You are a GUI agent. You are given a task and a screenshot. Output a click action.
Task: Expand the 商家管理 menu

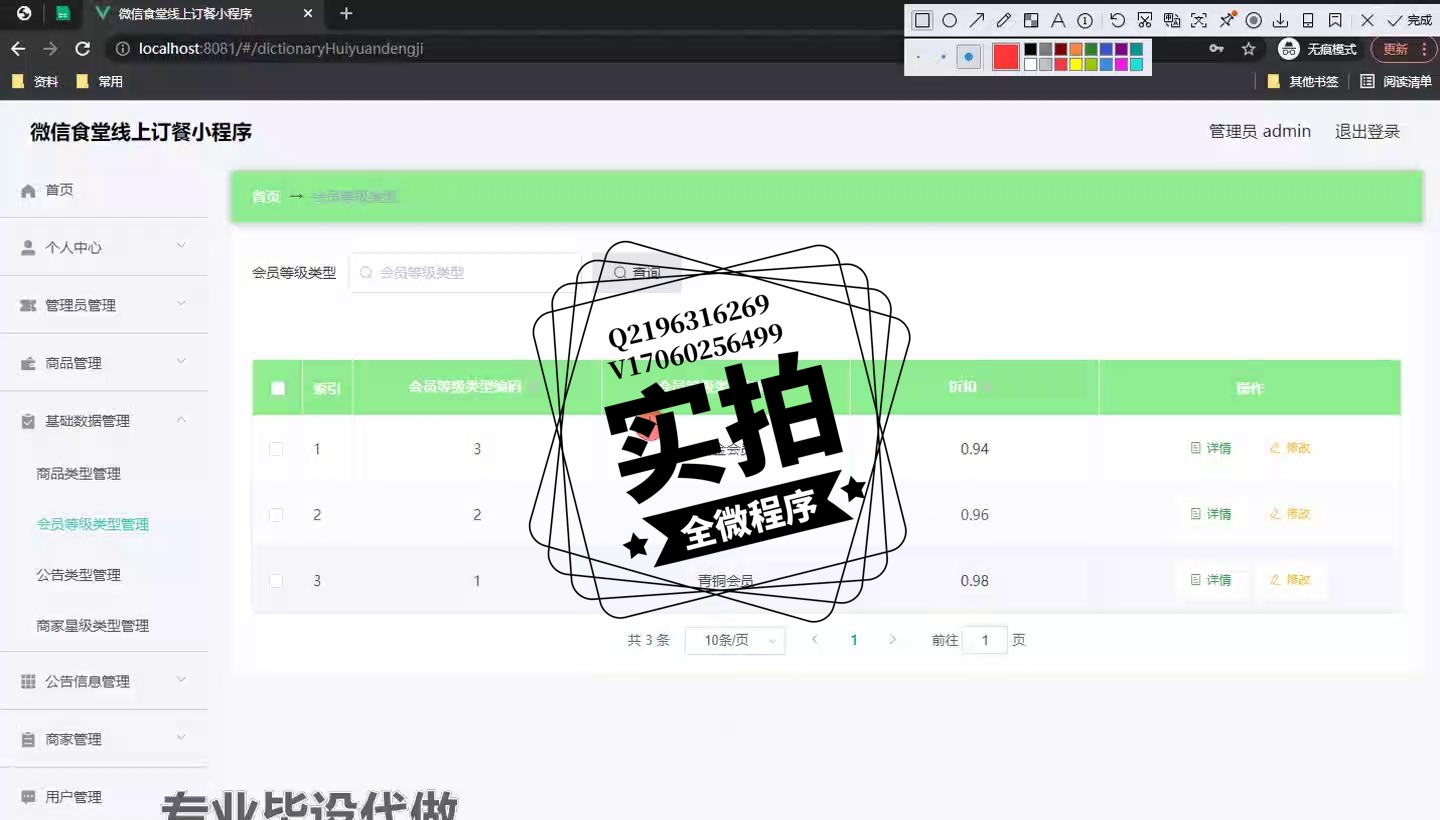tap(104, 739)
